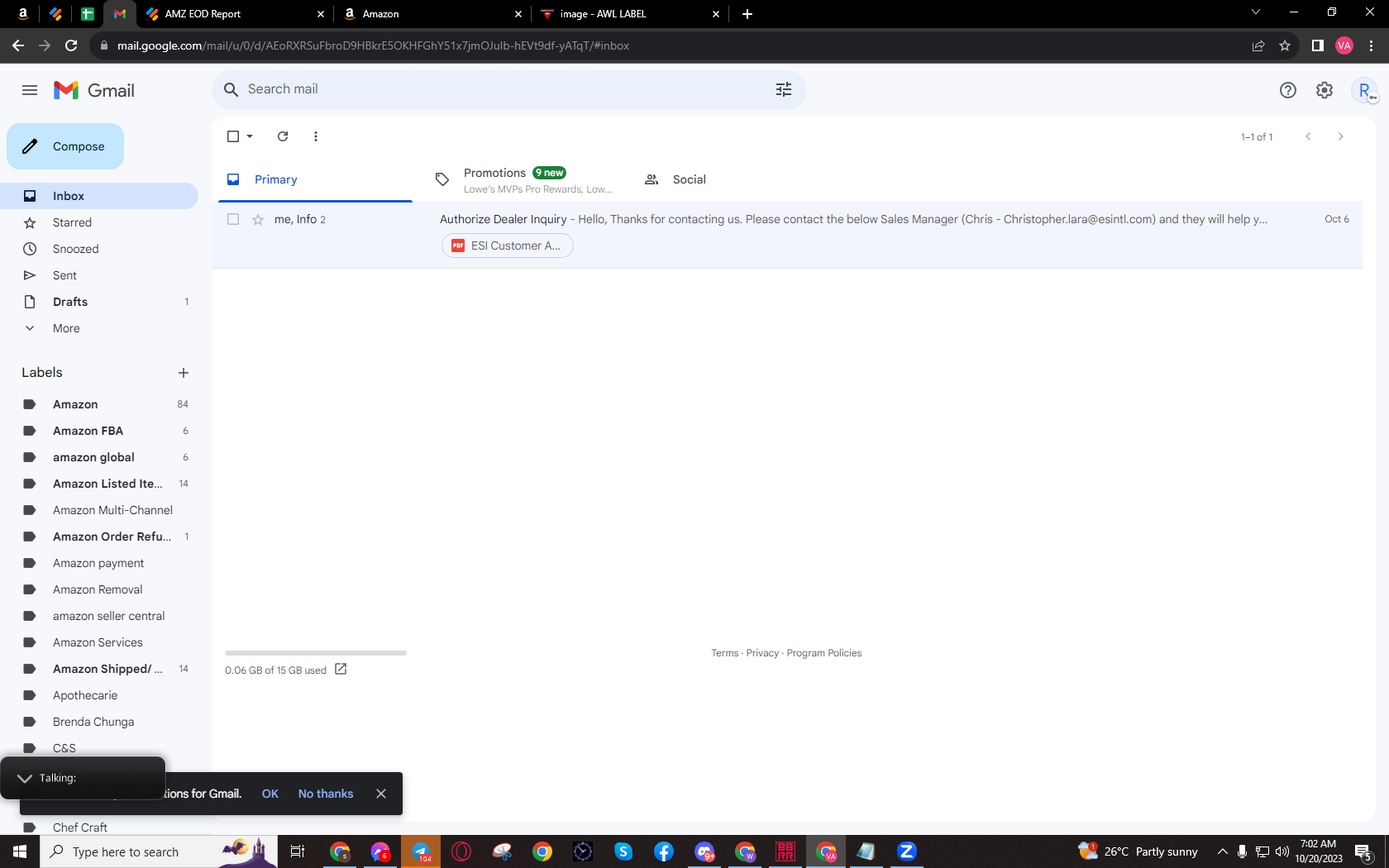Open the Amazon Order Refu... label
Viewport: 1389px width, 868px height.
99,537
